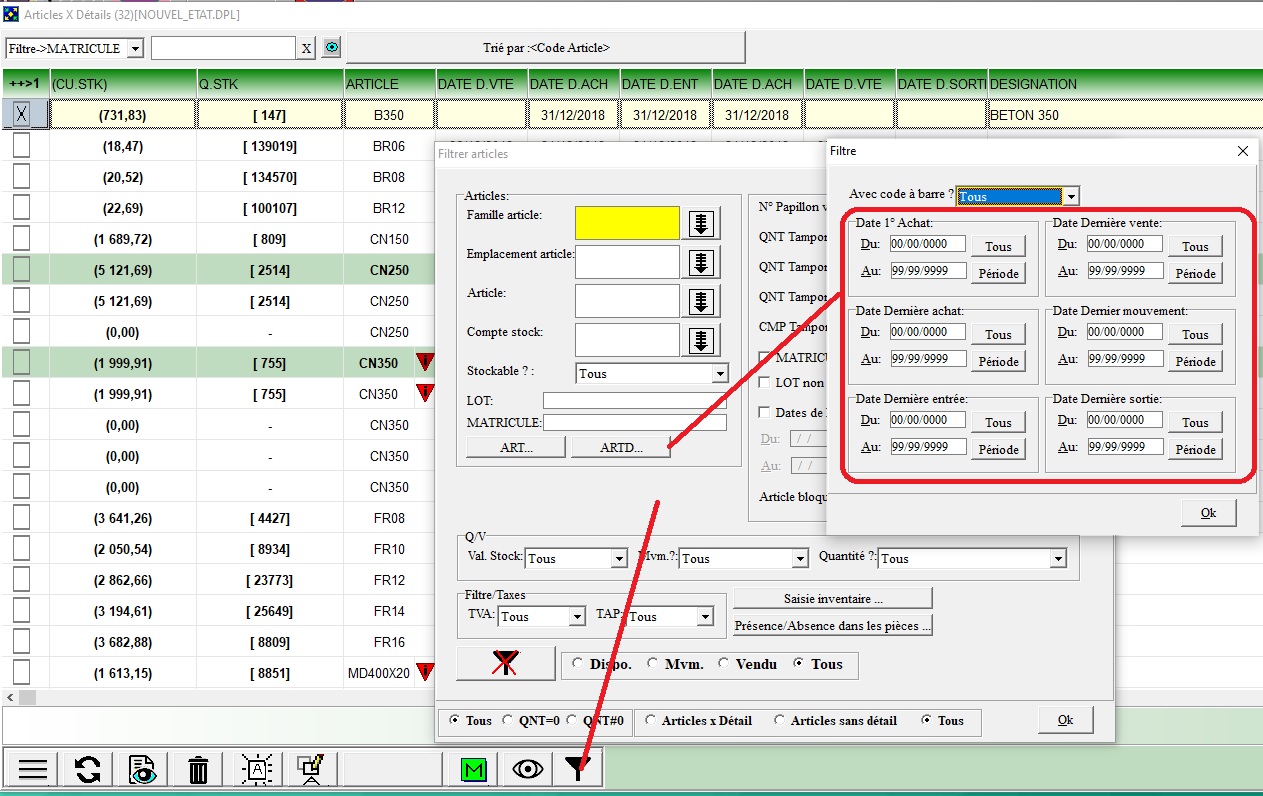Viewport: 1263px width, 796px height.
Task: Open the Val. Stock dropdown
Action: pyautogui.click(x=617, y=559)
